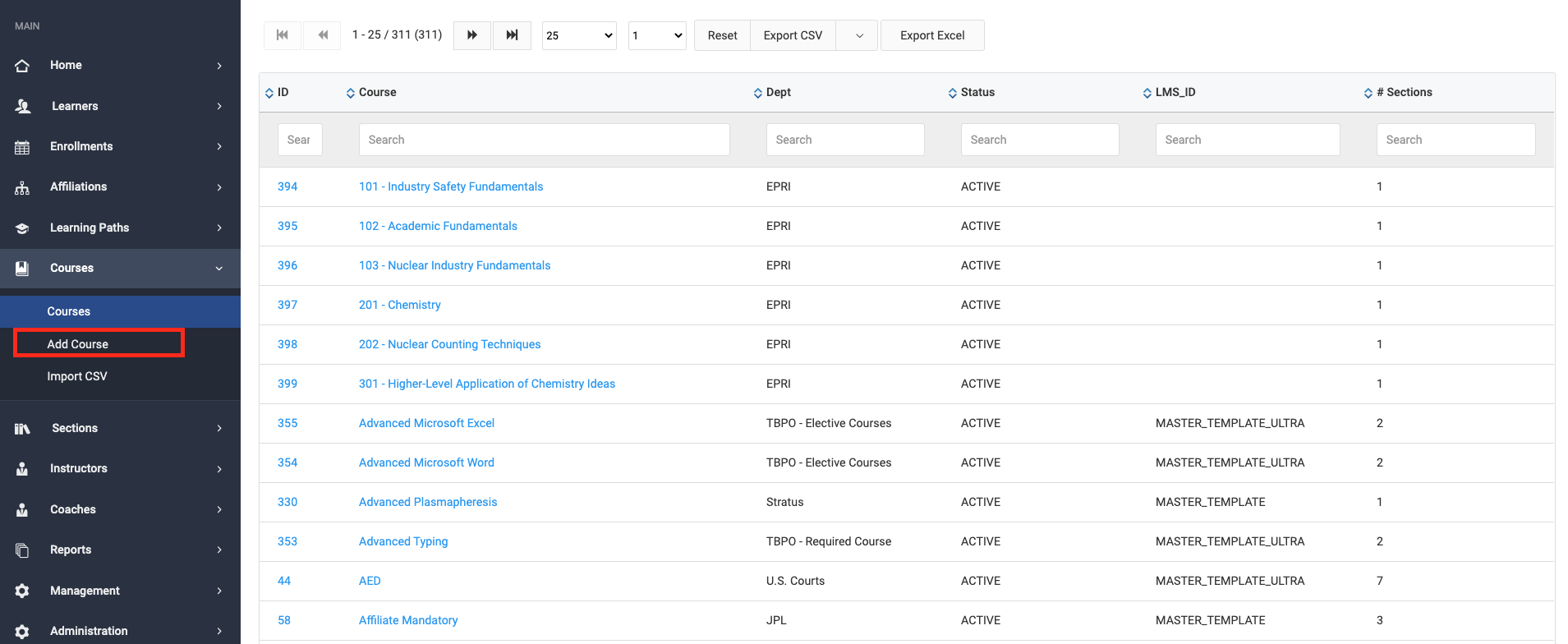
Task: Open Import CSV from Courses submenu
Action: coord(77,376)
